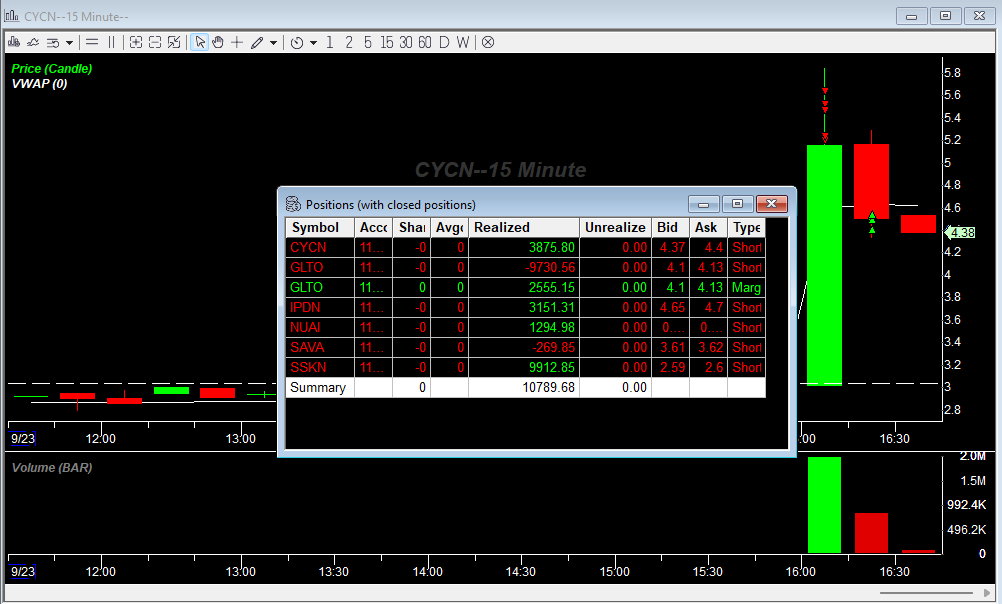
Task: Select the arrow pointer tool
Action: [200, 42]
